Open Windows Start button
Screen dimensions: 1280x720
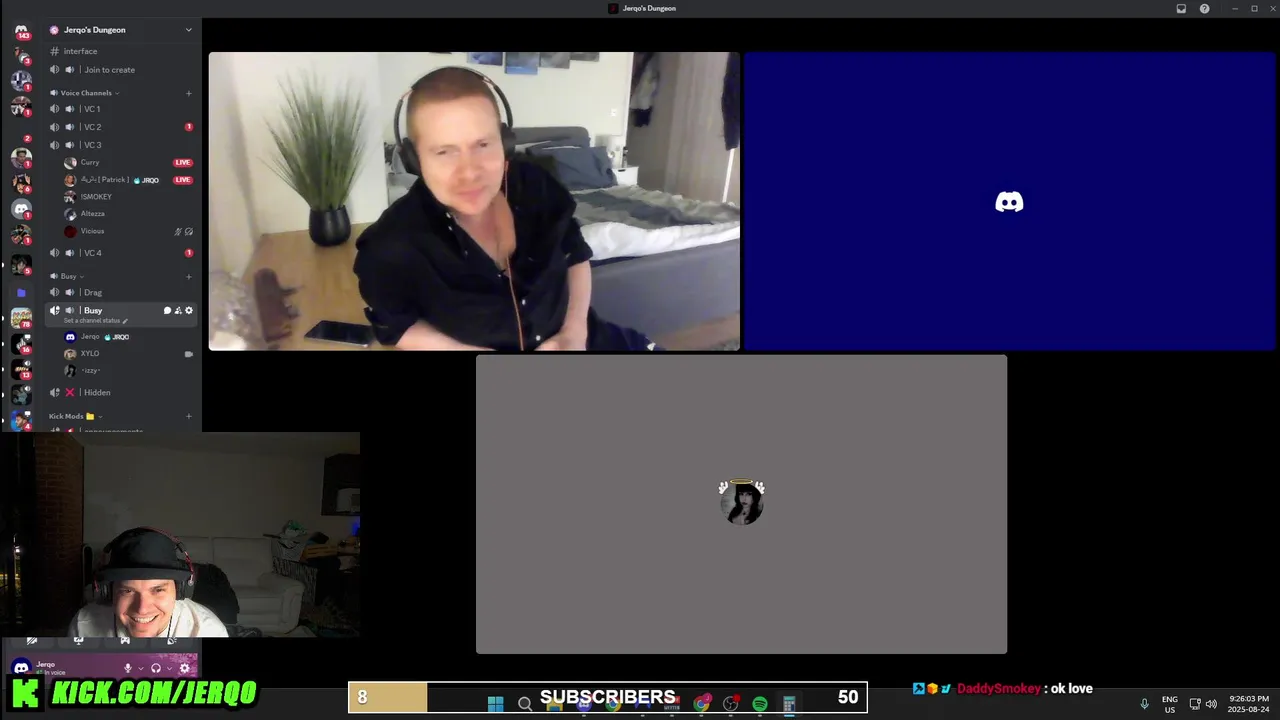click(x=495, y=704)
